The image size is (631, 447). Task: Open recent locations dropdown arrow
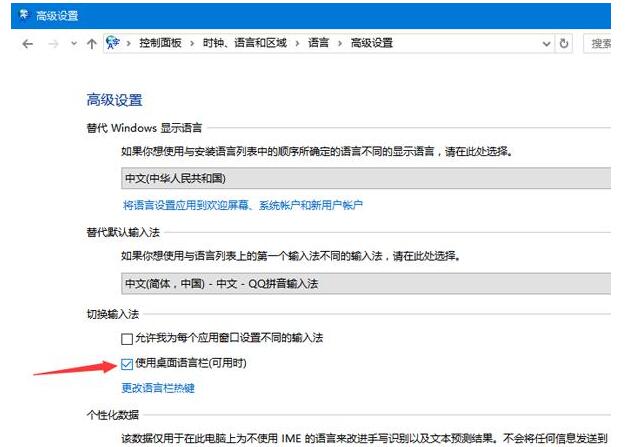point(73,43)
